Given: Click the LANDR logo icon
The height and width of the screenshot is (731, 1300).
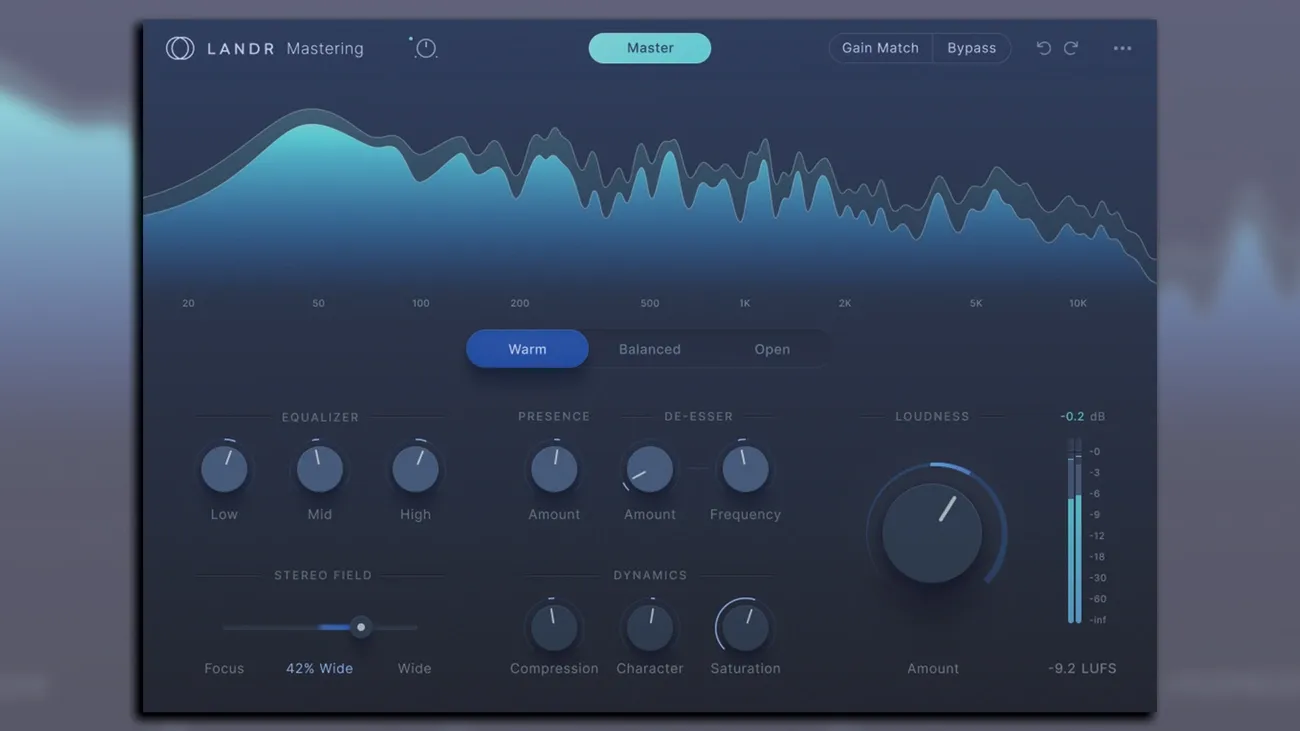Looking at the screenshot, I should [x=180, y=48].
